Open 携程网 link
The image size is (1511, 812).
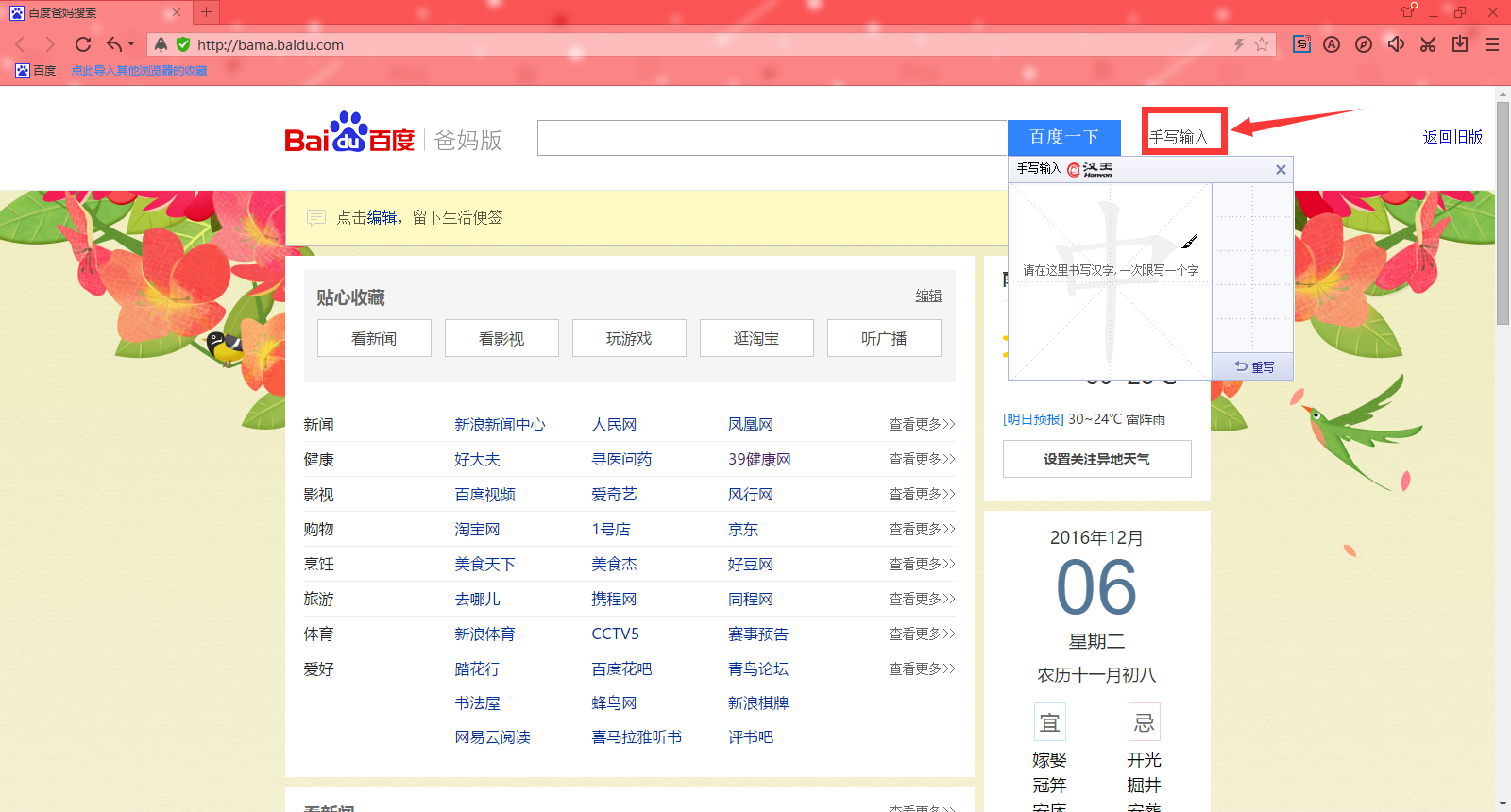pos(614,600)
